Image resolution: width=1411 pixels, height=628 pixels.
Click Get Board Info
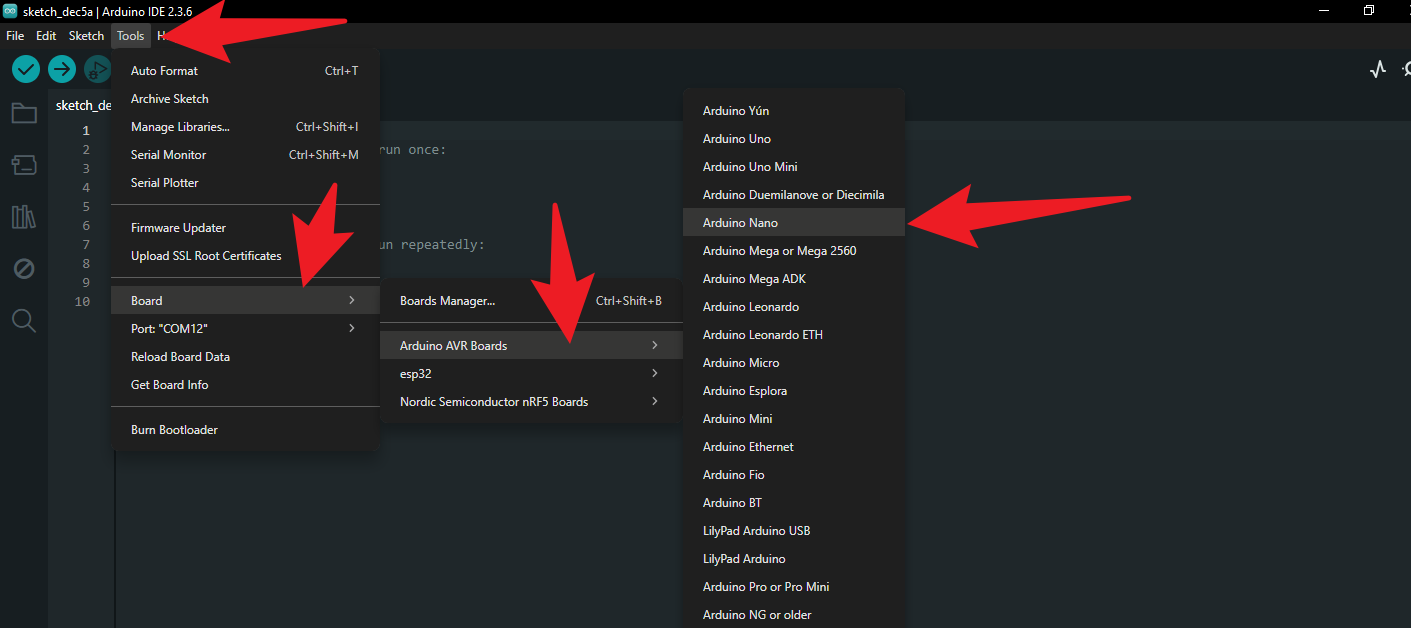click(245, 385)
